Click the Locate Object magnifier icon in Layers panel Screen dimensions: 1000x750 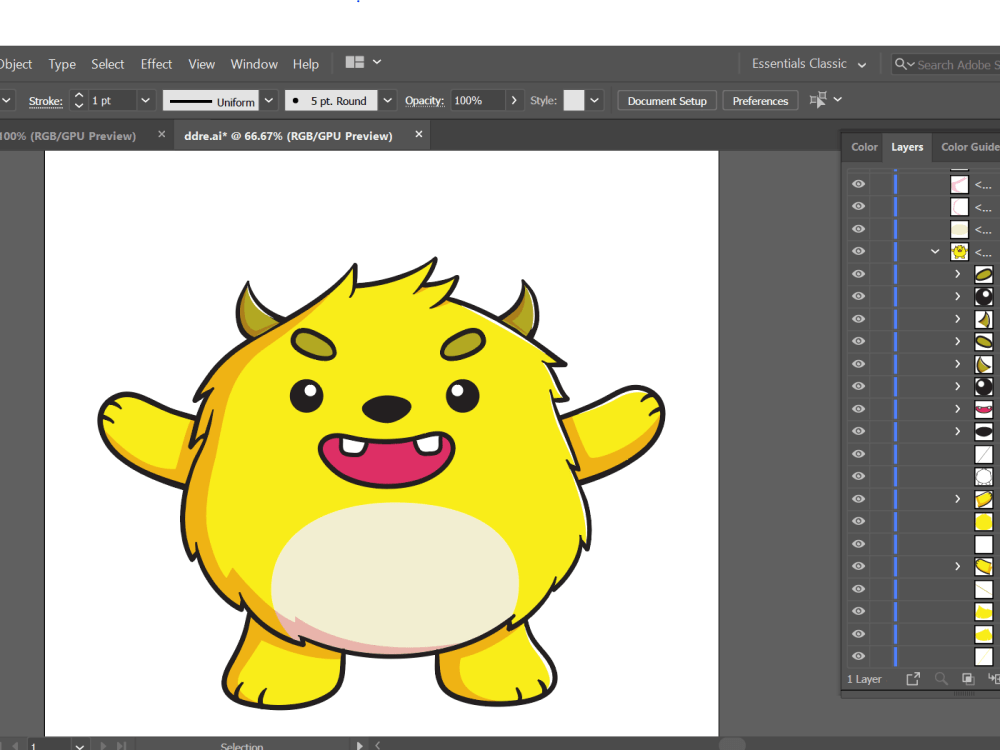(x=941, y=678)
